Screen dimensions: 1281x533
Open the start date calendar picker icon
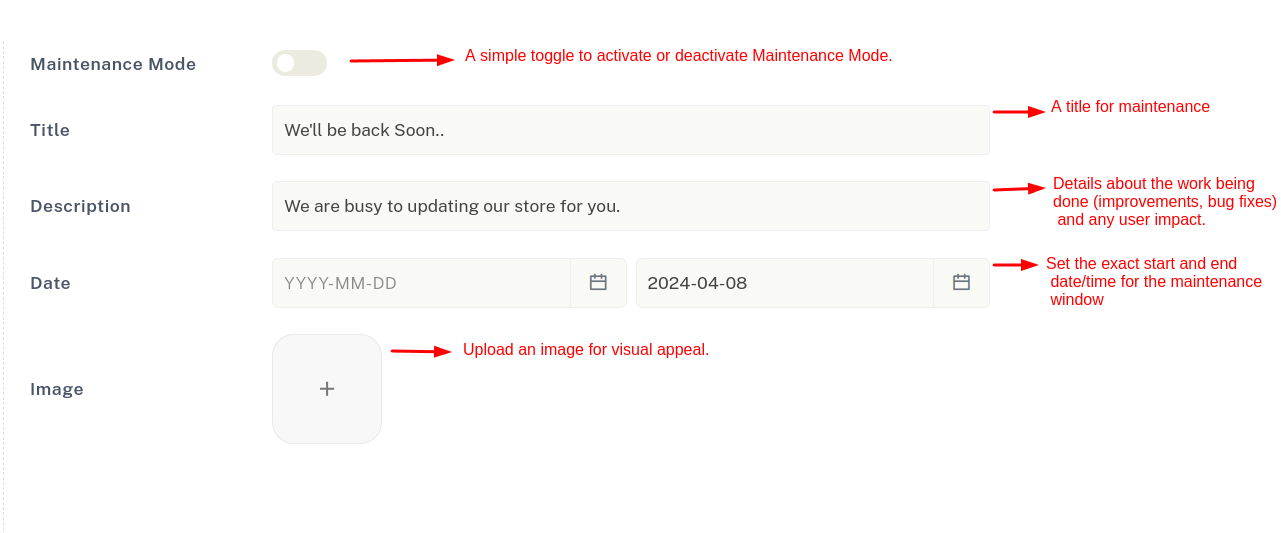(598, 283)
